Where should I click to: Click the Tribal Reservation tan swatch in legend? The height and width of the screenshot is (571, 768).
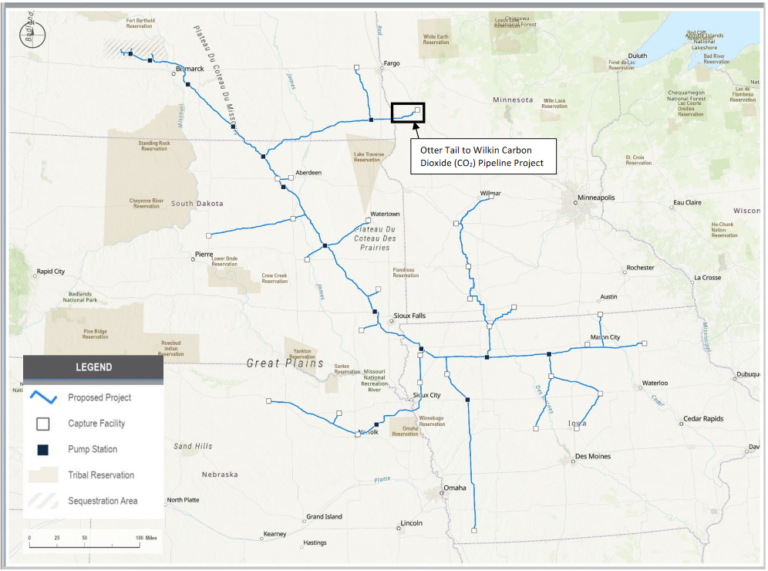(x=44, y=475)
